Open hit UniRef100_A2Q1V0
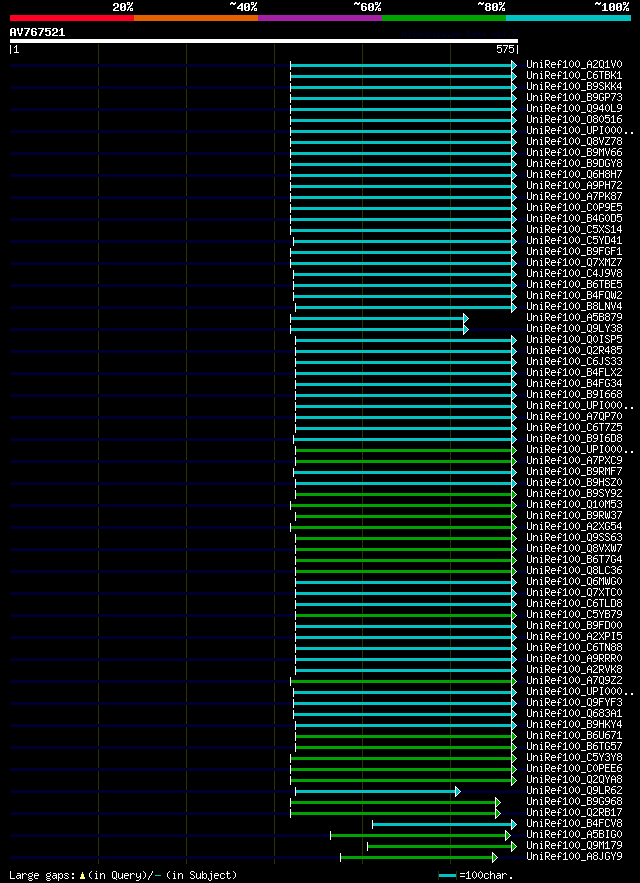Viewport: 640px width, 883px height. click(574, 65)
